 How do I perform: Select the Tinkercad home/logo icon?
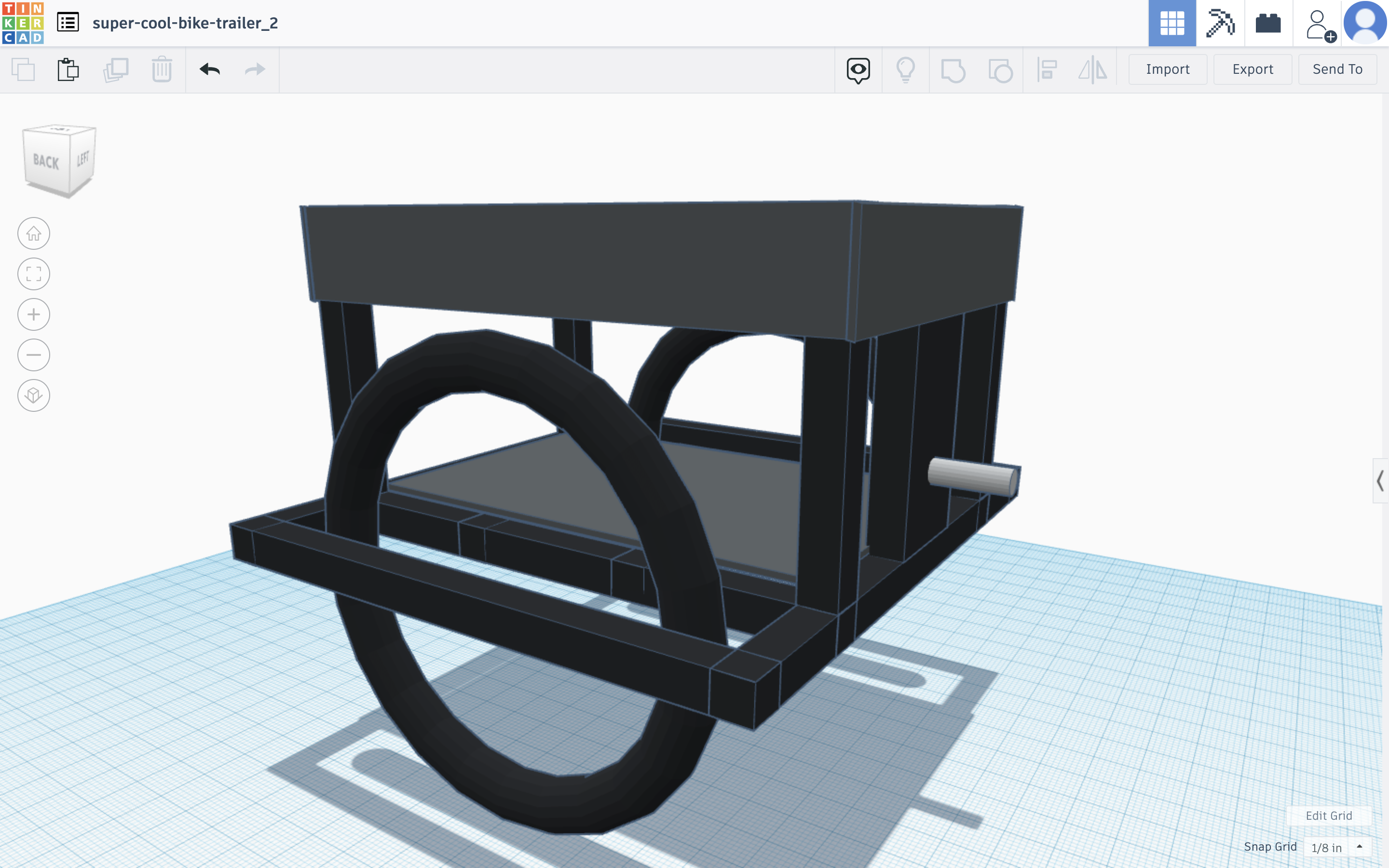(23, 22)
